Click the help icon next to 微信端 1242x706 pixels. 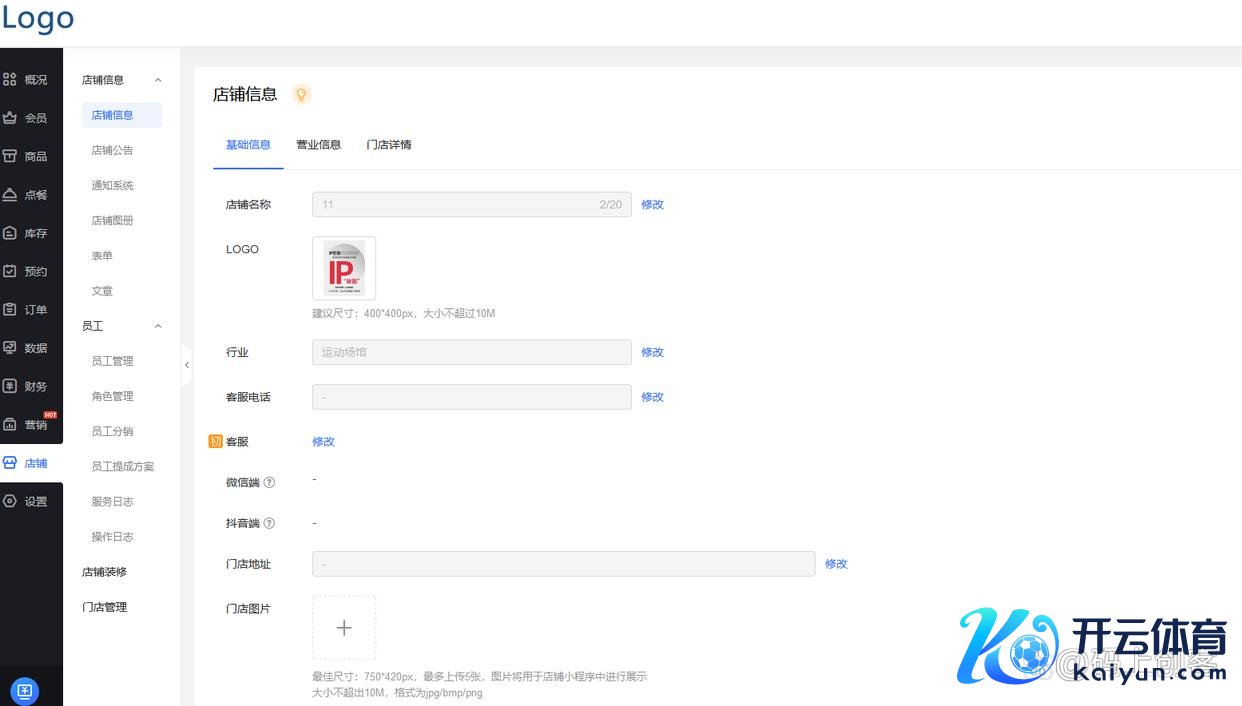point(269,483)
